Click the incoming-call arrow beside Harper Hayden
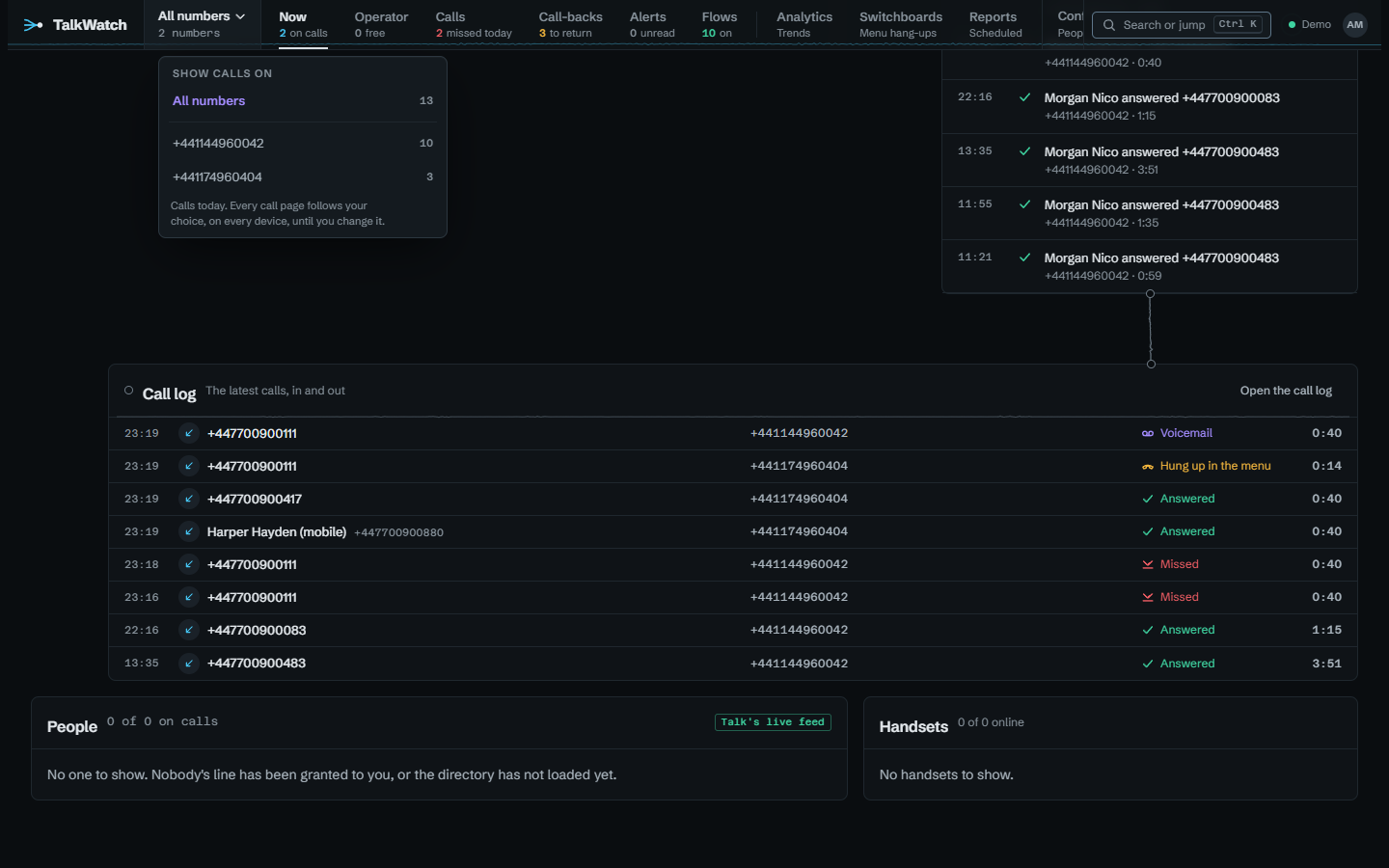Viewport: 1389px width, 868px height. click(189, 531)
